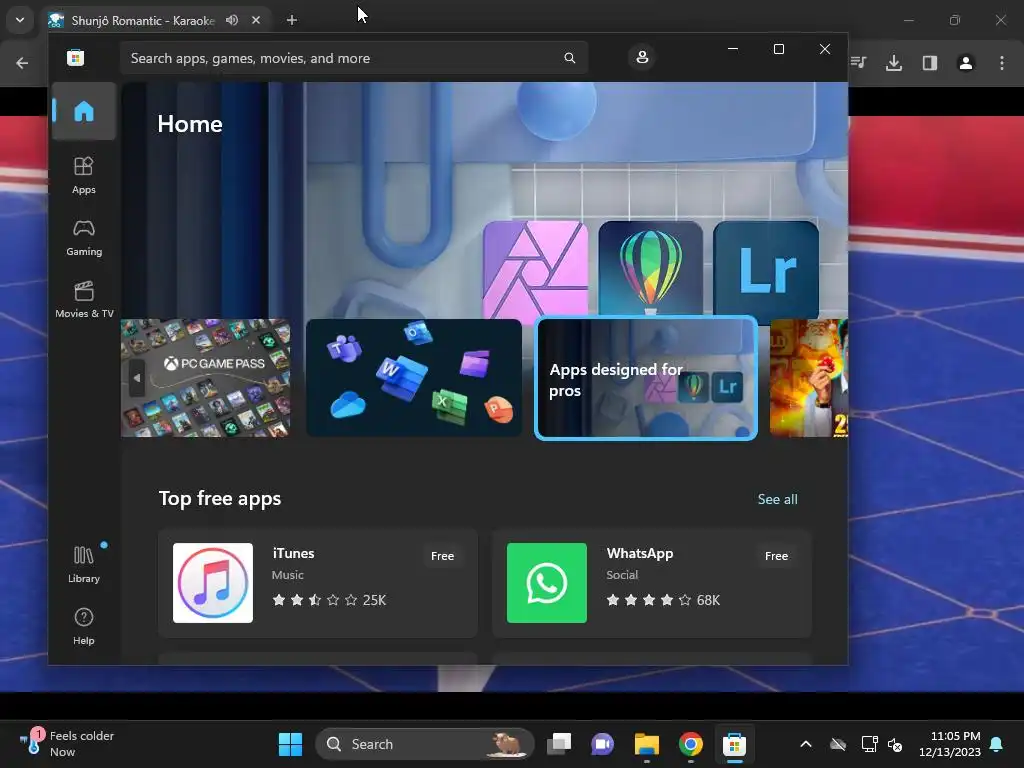Click the carousel previous arrow
This screenshot has width=1024, height=768.
(136, 377)
